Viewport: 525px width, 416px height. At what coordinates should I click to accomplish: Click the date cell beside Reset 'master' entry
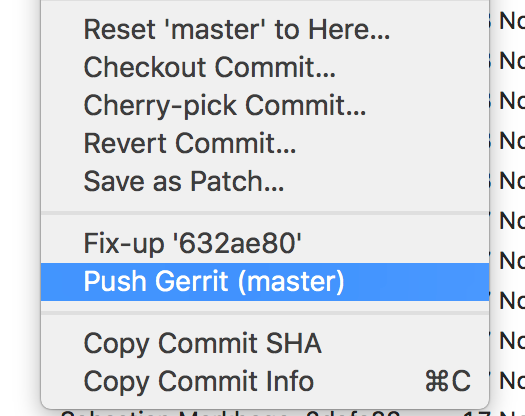click(508, 21)
